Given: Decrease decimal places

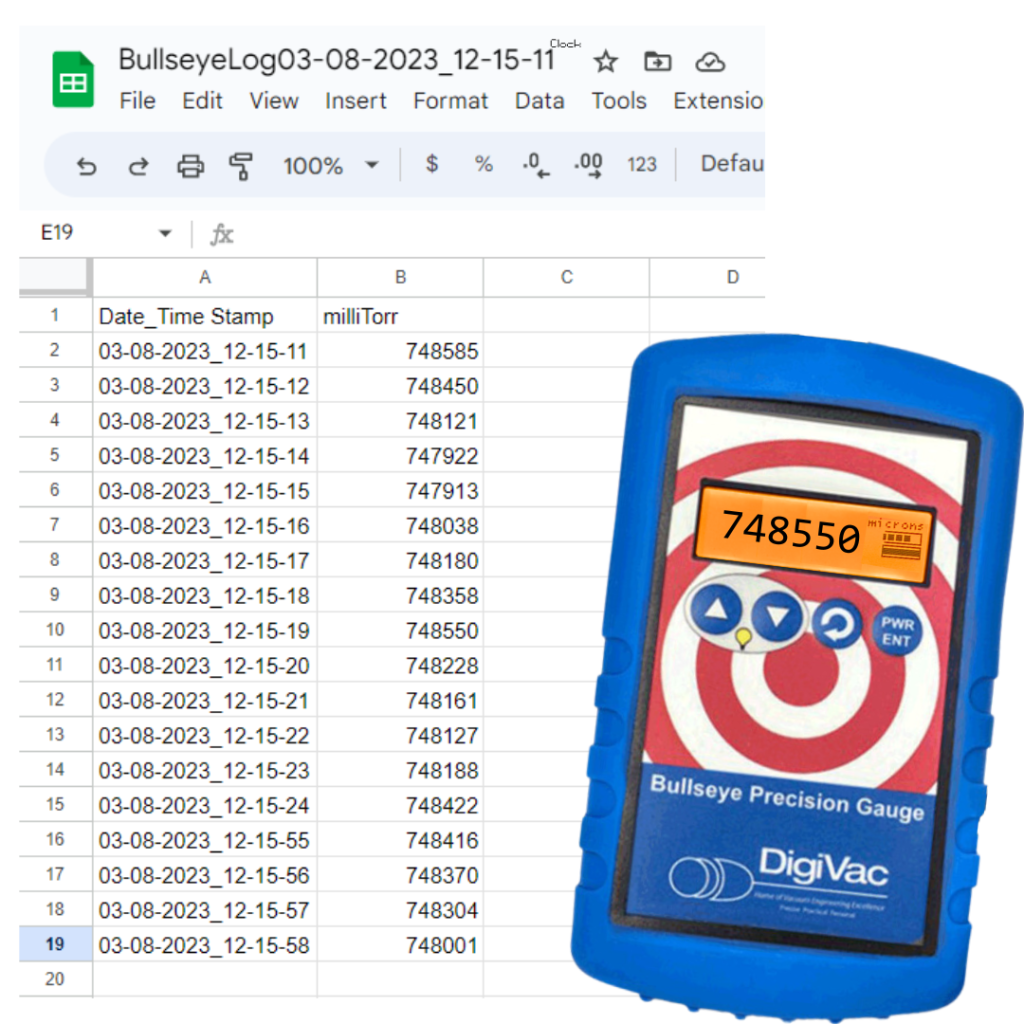Looking at the screenshot, I should pos(535,165).
